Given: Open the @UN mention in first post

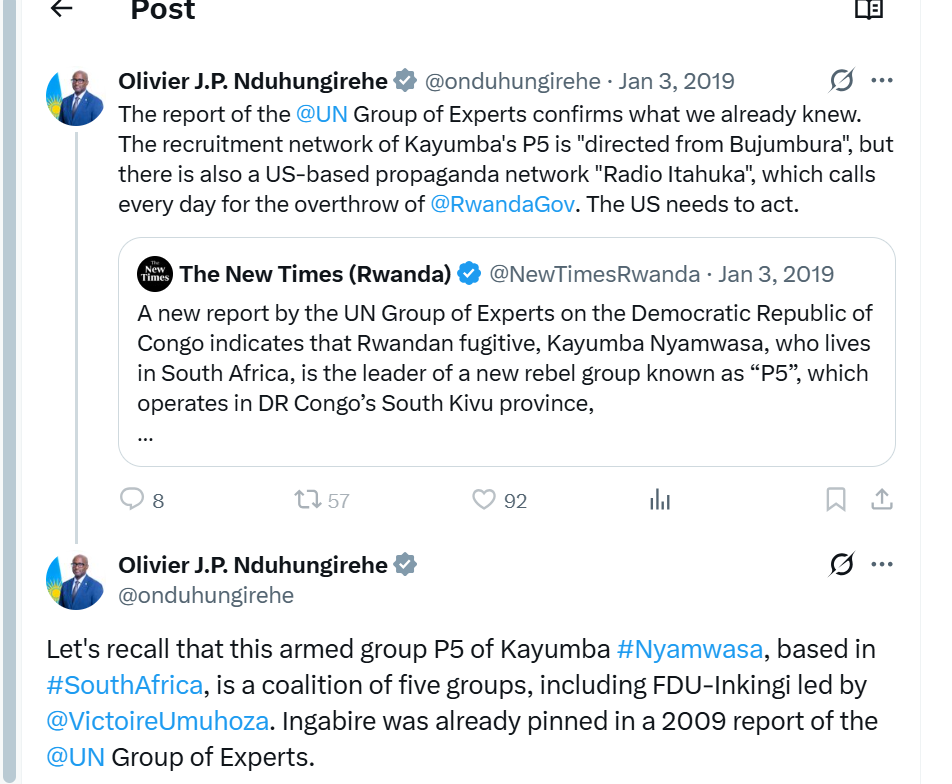Looking at the screenshot, I should 321,113.
